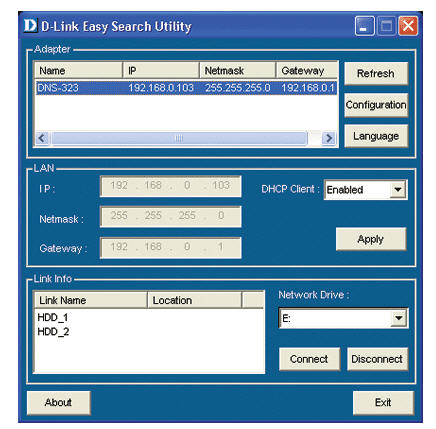Click the right scroll arrow in the adapter list
Screen dimensions: 436x429
329,138
